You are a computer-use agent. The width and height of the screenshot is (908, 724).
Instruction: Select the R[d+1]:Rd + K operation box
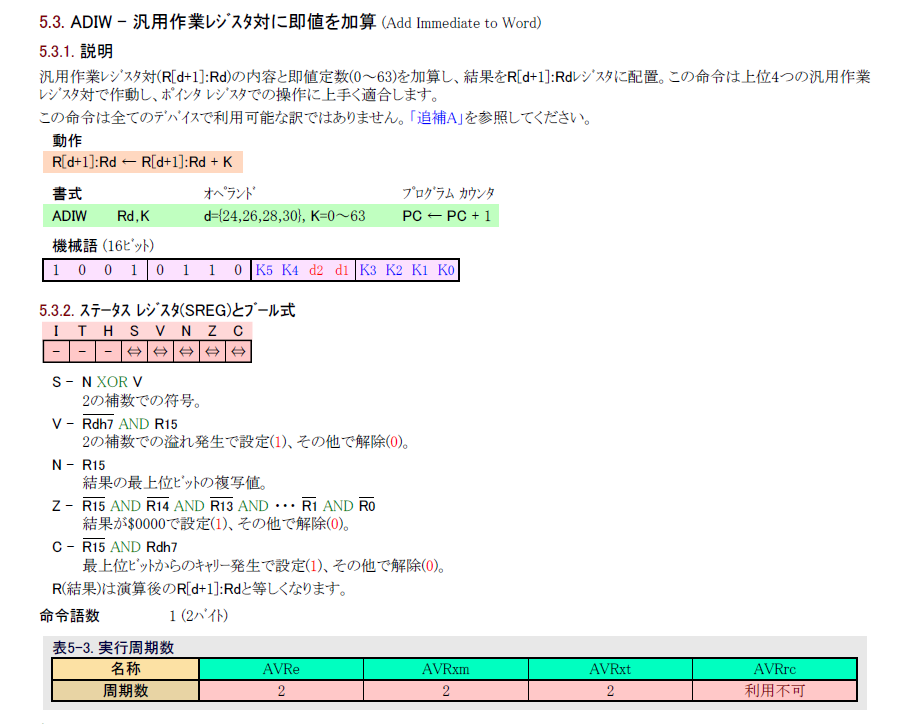point(142,162)
